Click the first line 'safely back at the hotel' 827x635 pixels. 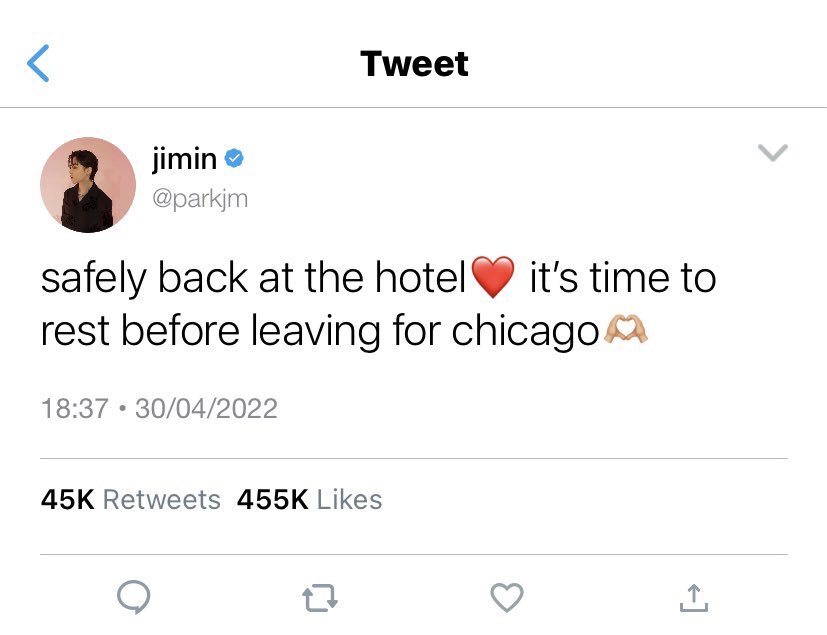254,278
